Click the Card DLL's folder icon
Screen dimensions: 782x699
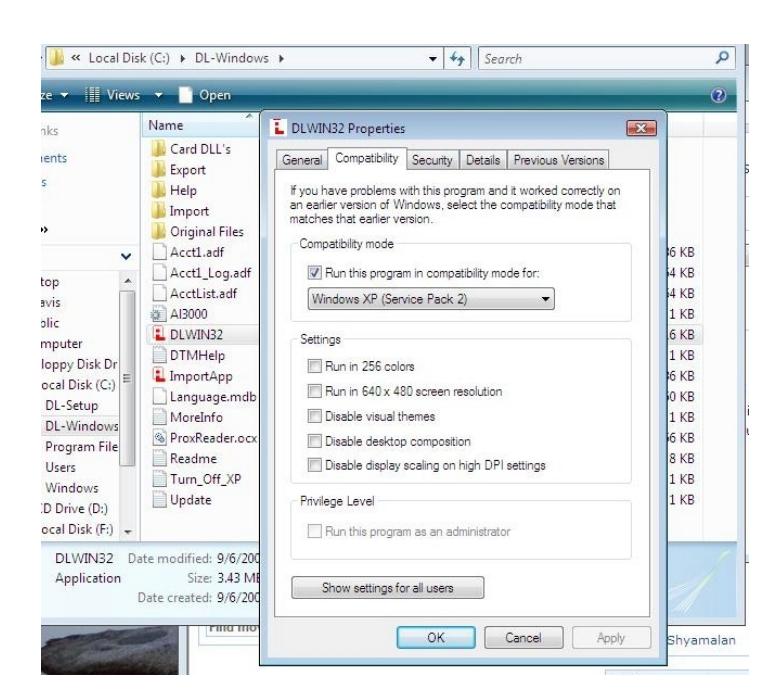pos(159,149)
